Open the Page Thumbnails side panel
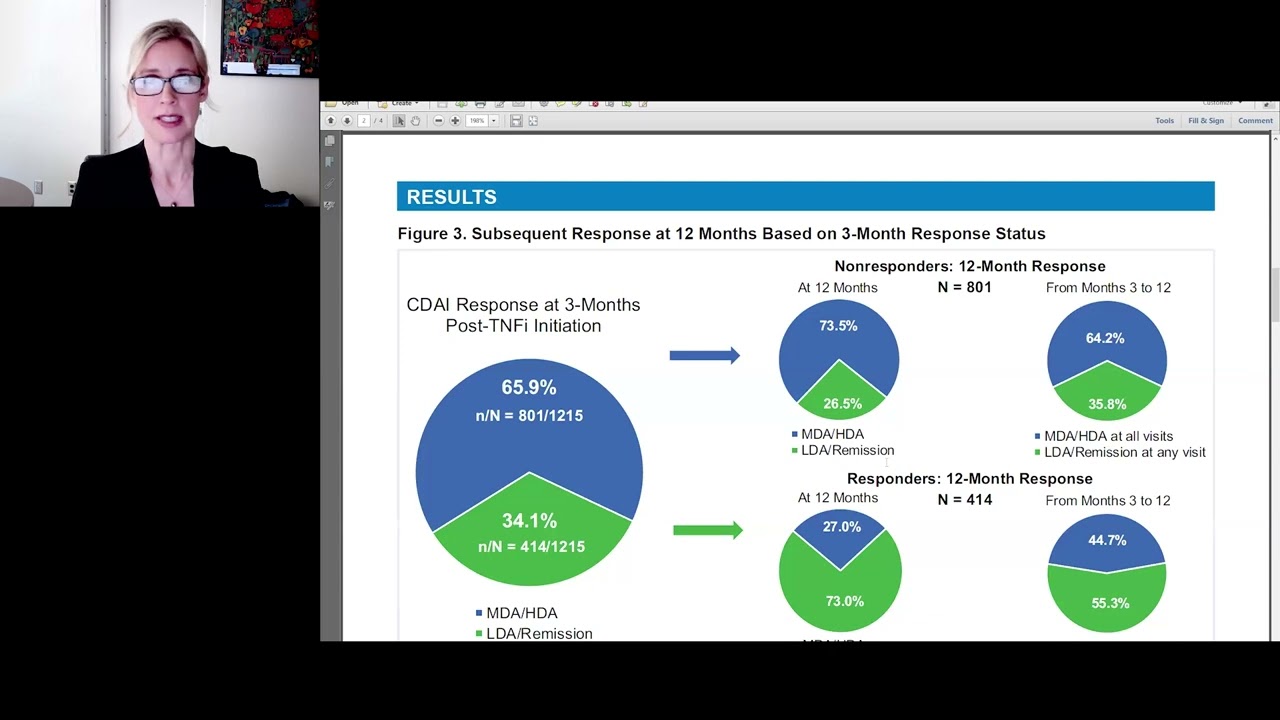 click(330, 141)
